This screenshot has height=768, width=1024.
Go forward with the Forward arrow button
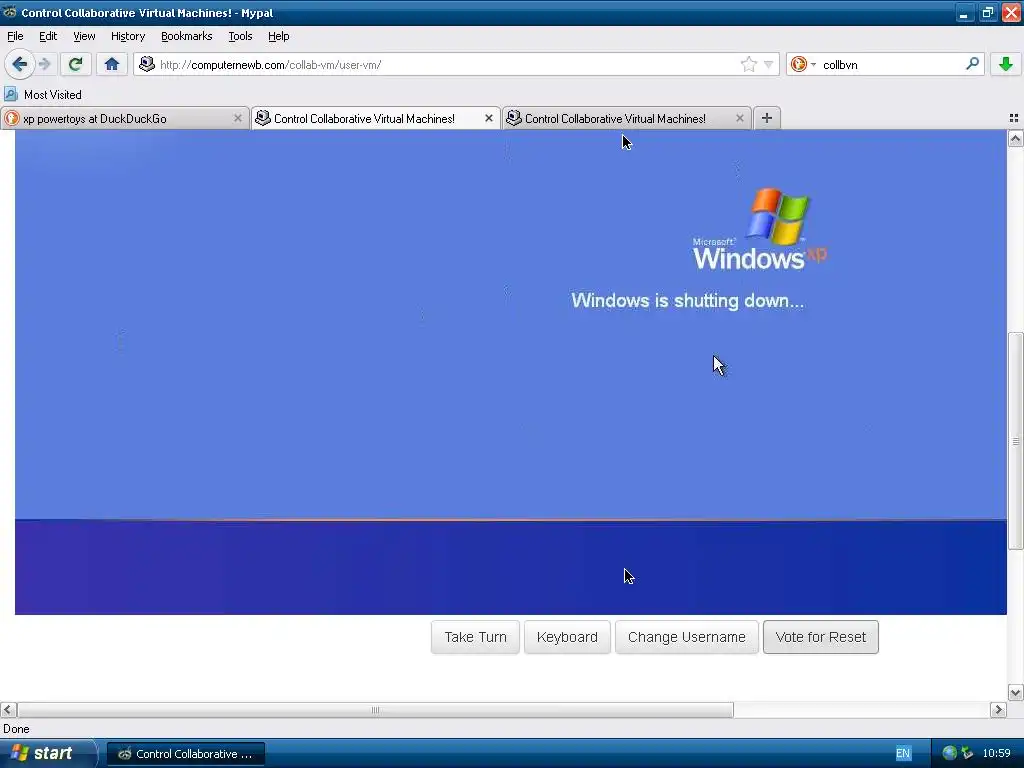[x=44, y=64]
